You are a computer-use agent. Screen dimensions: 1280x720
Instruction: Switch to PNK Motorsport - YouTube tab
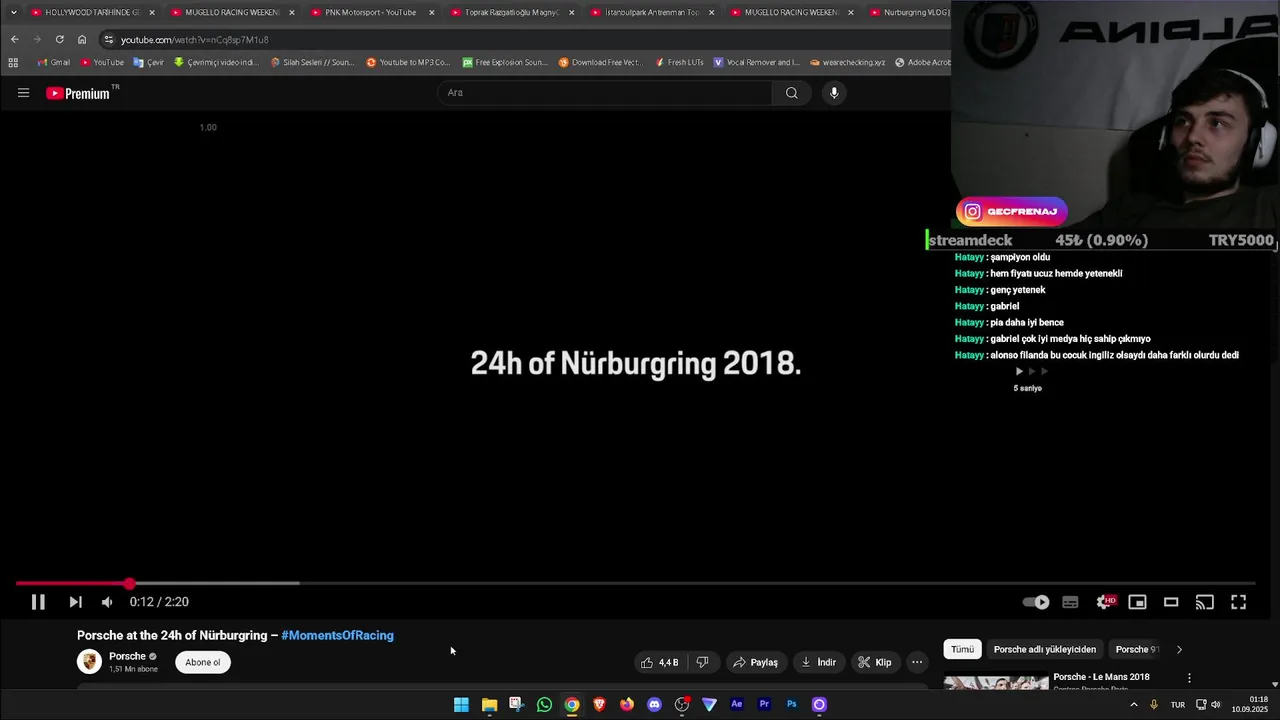click(370, 12)
